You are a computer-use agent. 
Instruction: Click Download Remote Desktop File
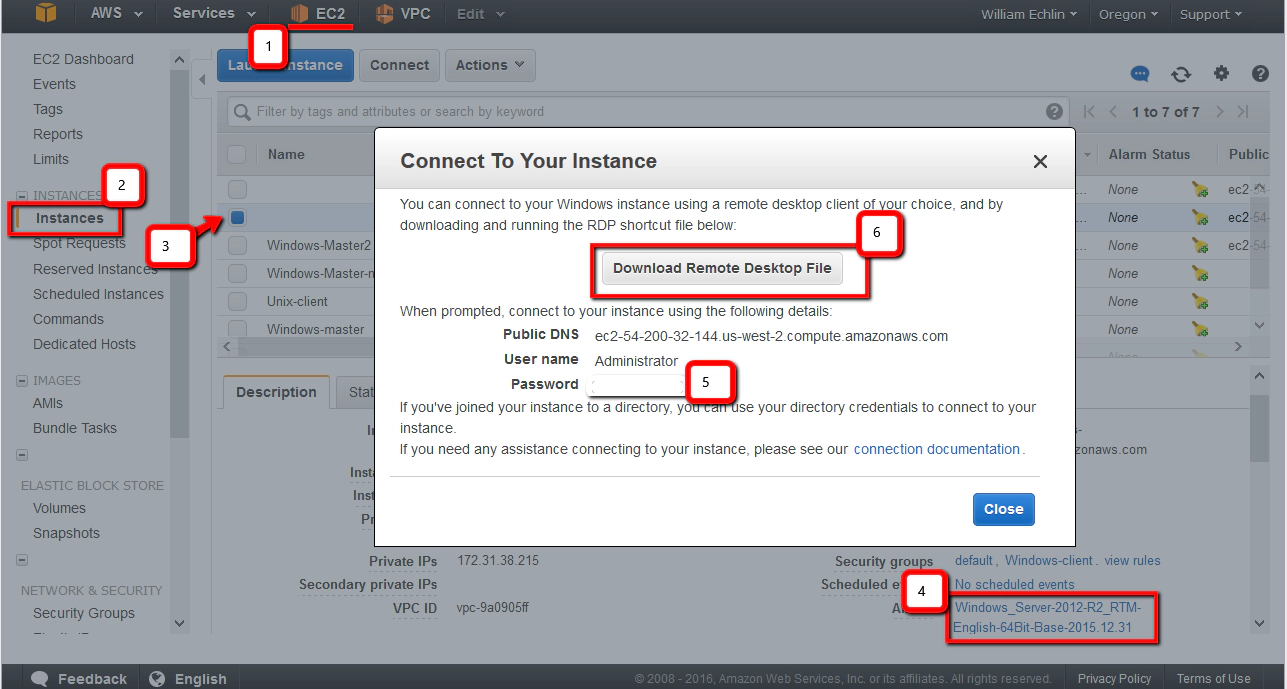(722, 268)
